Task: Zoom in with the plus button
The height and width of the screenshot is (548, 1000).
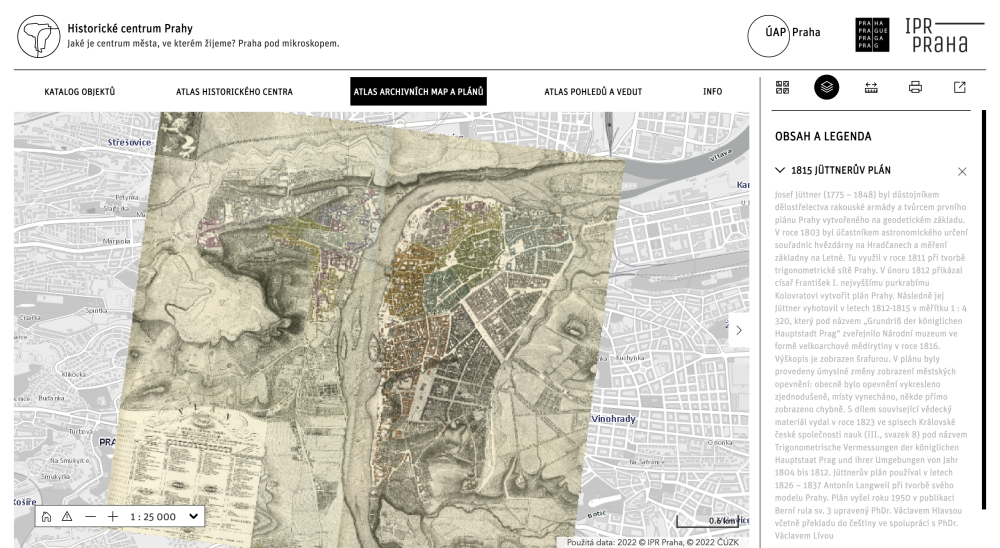Action: pyautogui.click(x=112, y=517)
